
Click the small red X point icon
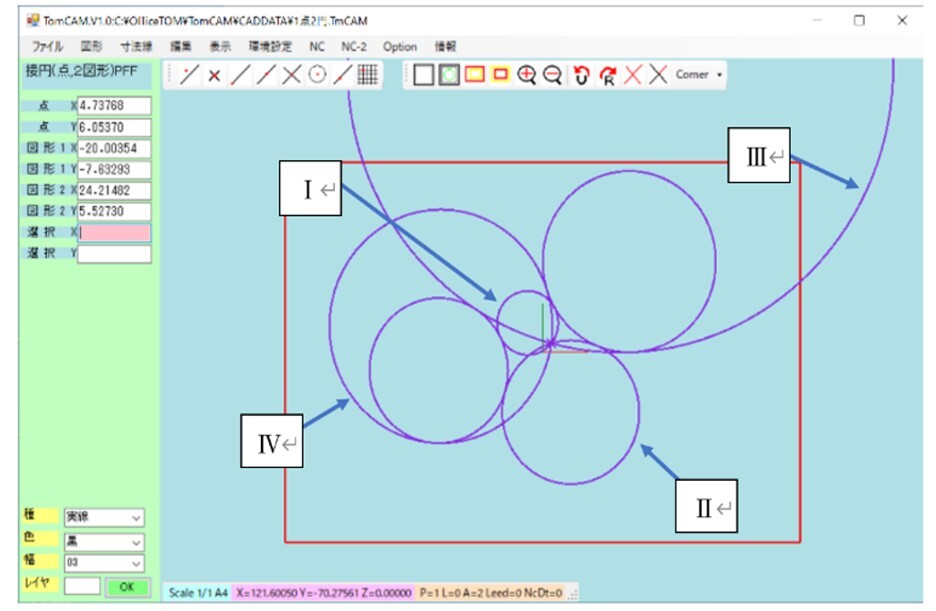point(214,77)
